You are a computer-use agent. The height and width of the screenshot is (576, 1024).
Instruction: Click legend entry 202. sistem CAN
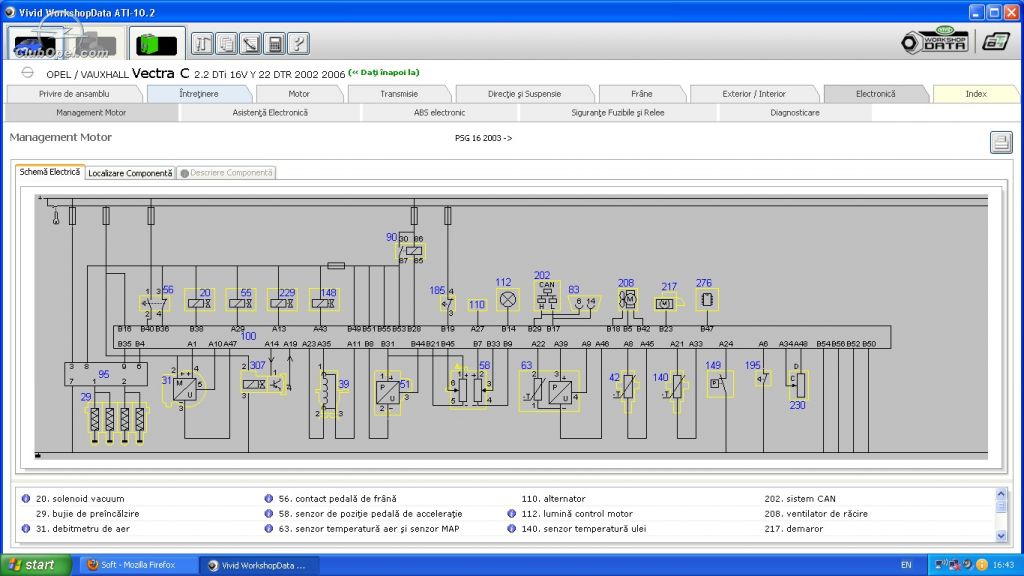[x=800, y=499]
